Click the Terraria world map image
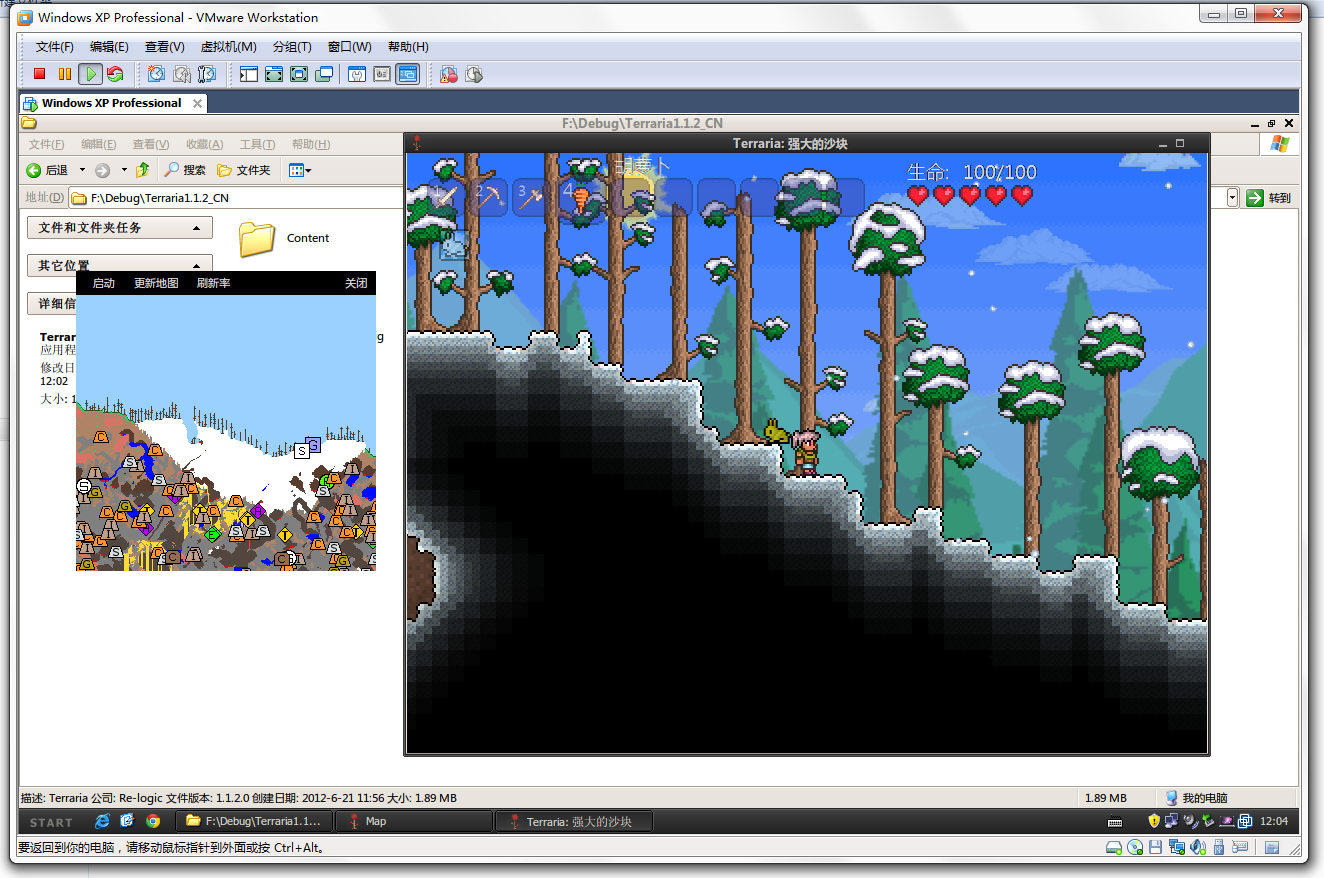The height and width of the screenshot is (878, 1324). (226, 433)
